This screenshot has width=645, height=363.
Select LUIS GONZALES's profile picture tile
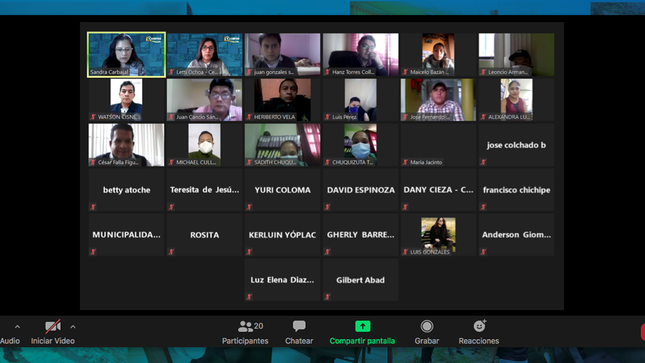pyautogui.click(x=439, y=235)
